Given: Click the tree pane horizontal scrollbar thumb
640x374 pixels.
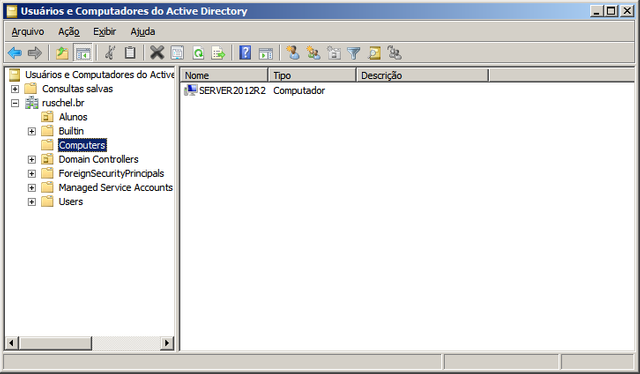Looking at the screenshot, I should [56, 343].
